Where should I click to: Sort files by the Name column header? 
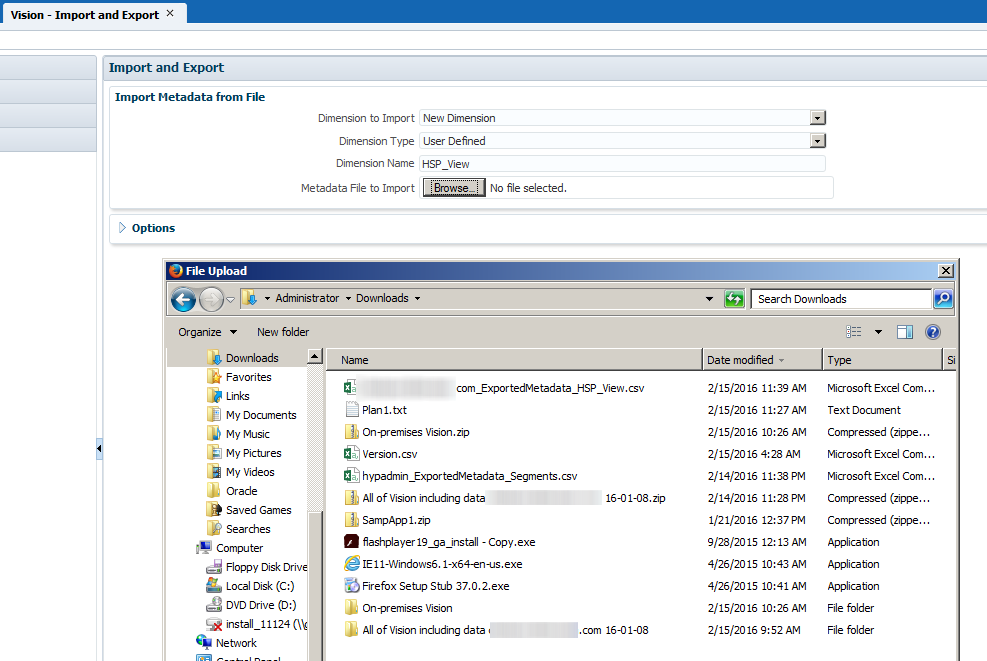tap(514, 360)
